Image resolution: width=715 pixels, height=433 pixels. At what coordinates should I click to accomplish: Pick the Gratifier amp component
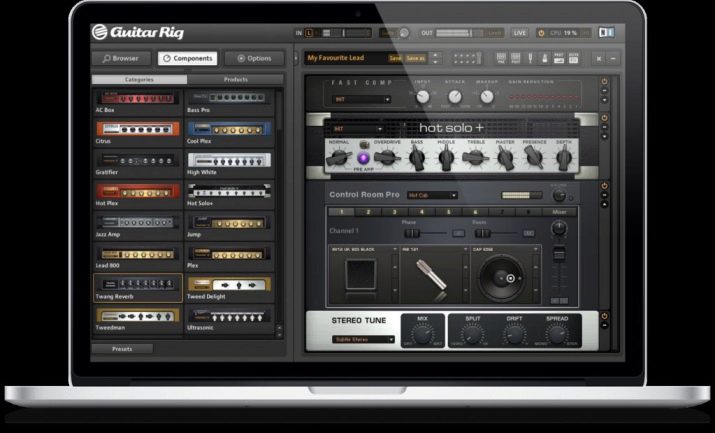point(137,164)
